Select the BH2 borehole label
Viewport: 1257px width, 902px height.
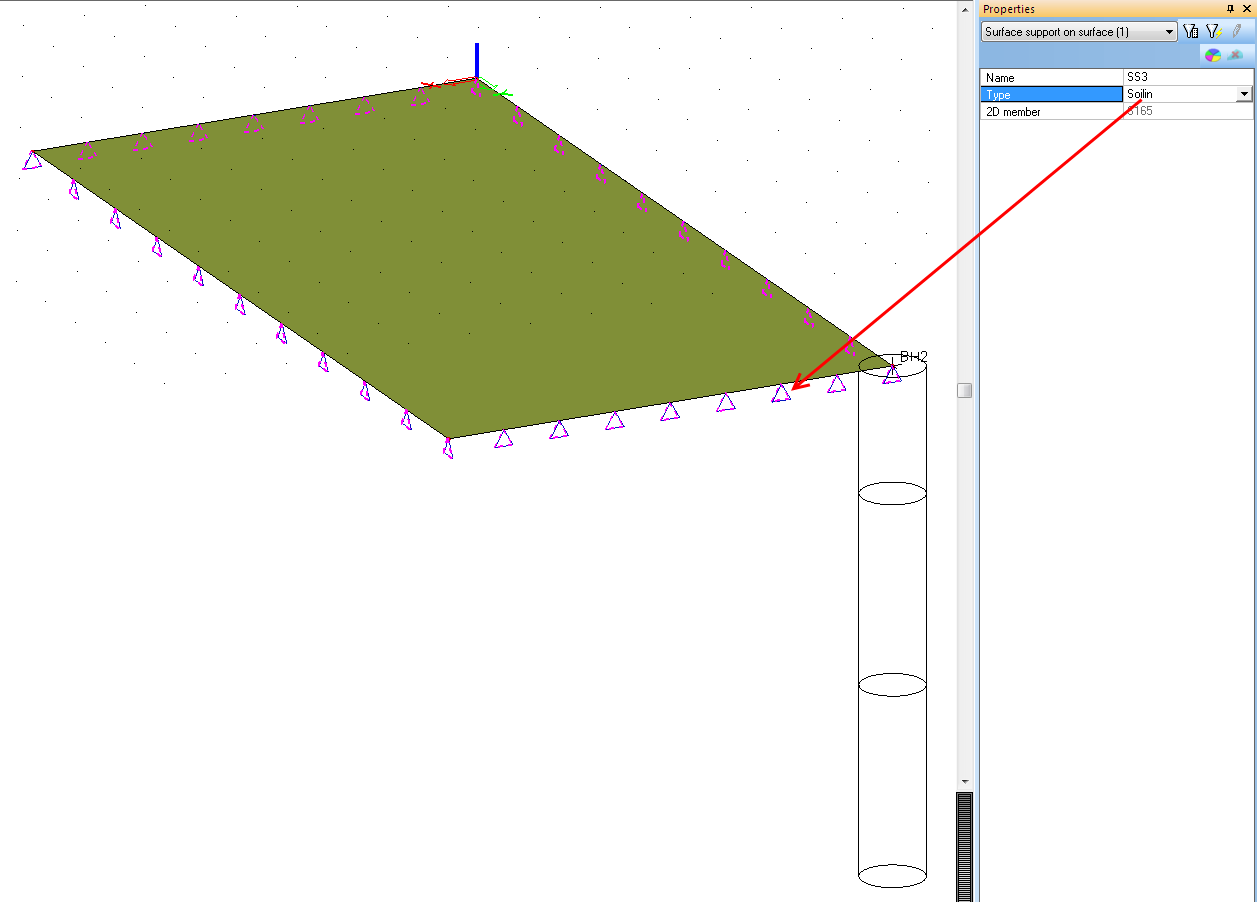pos(914,356)
